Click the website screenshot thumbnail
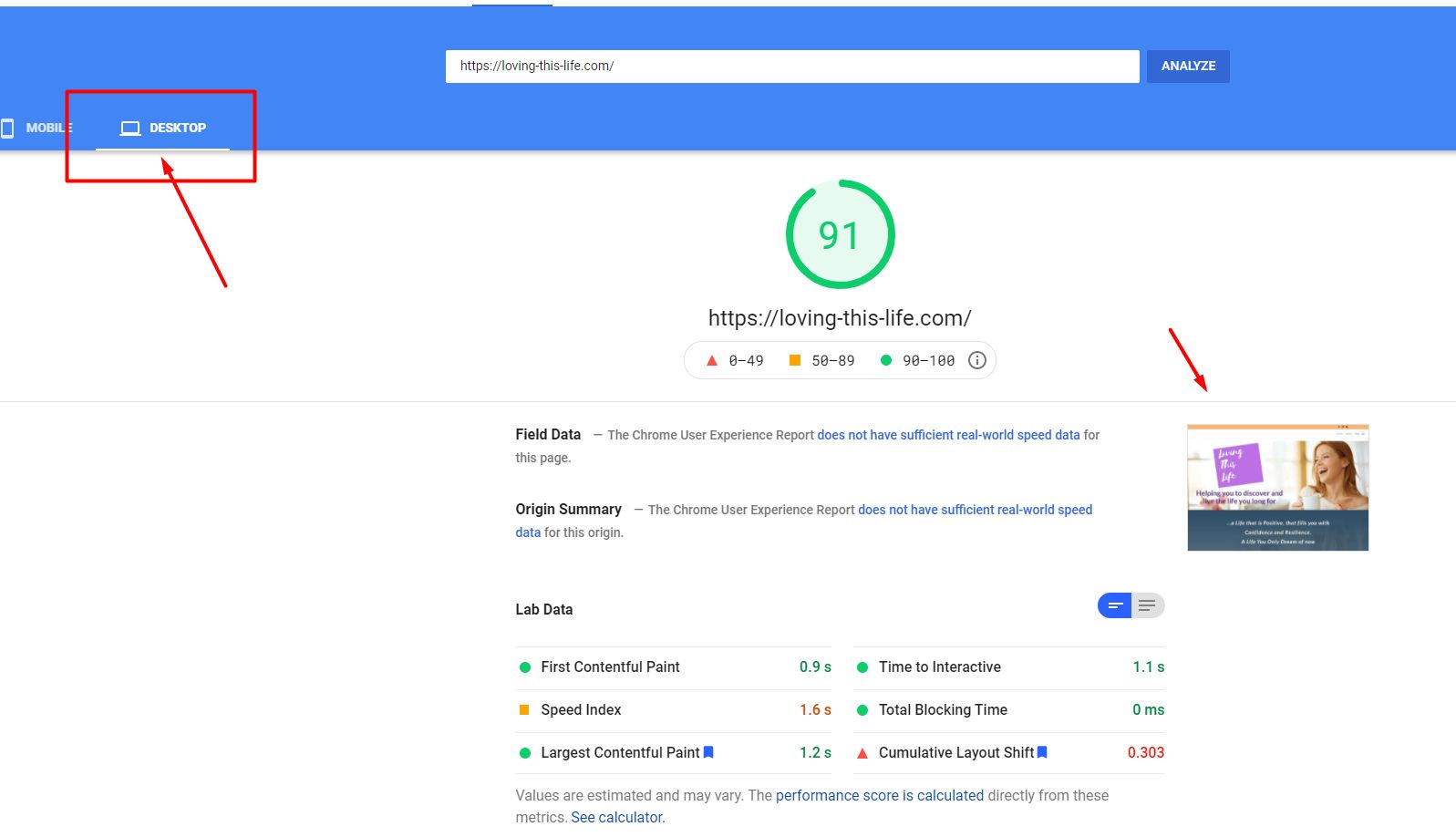Viewport: 1456px width, 837px height. [x=1277, y=488]
